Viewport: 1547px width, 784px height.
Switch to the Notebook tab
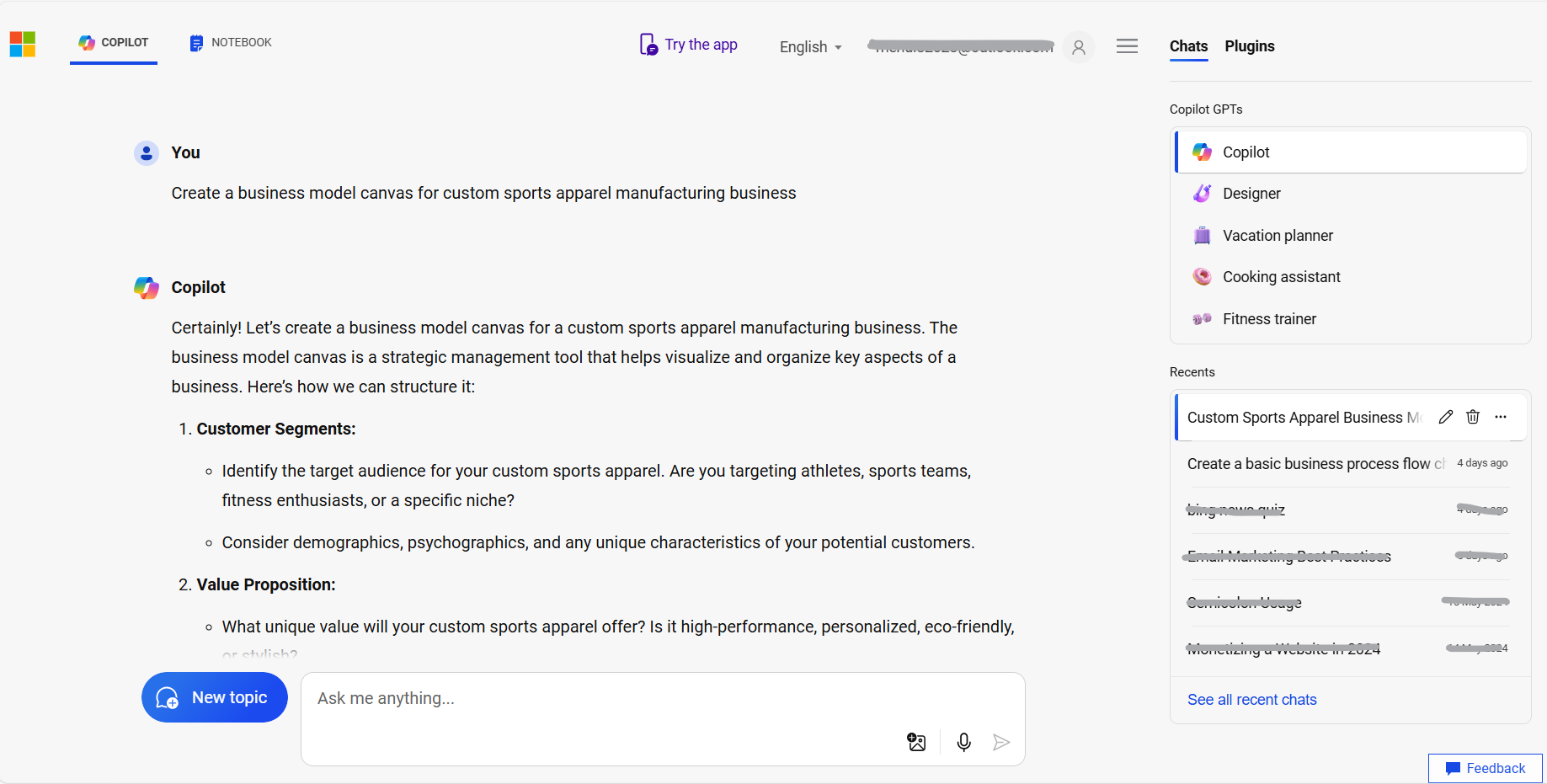click(x=231, y=43)
